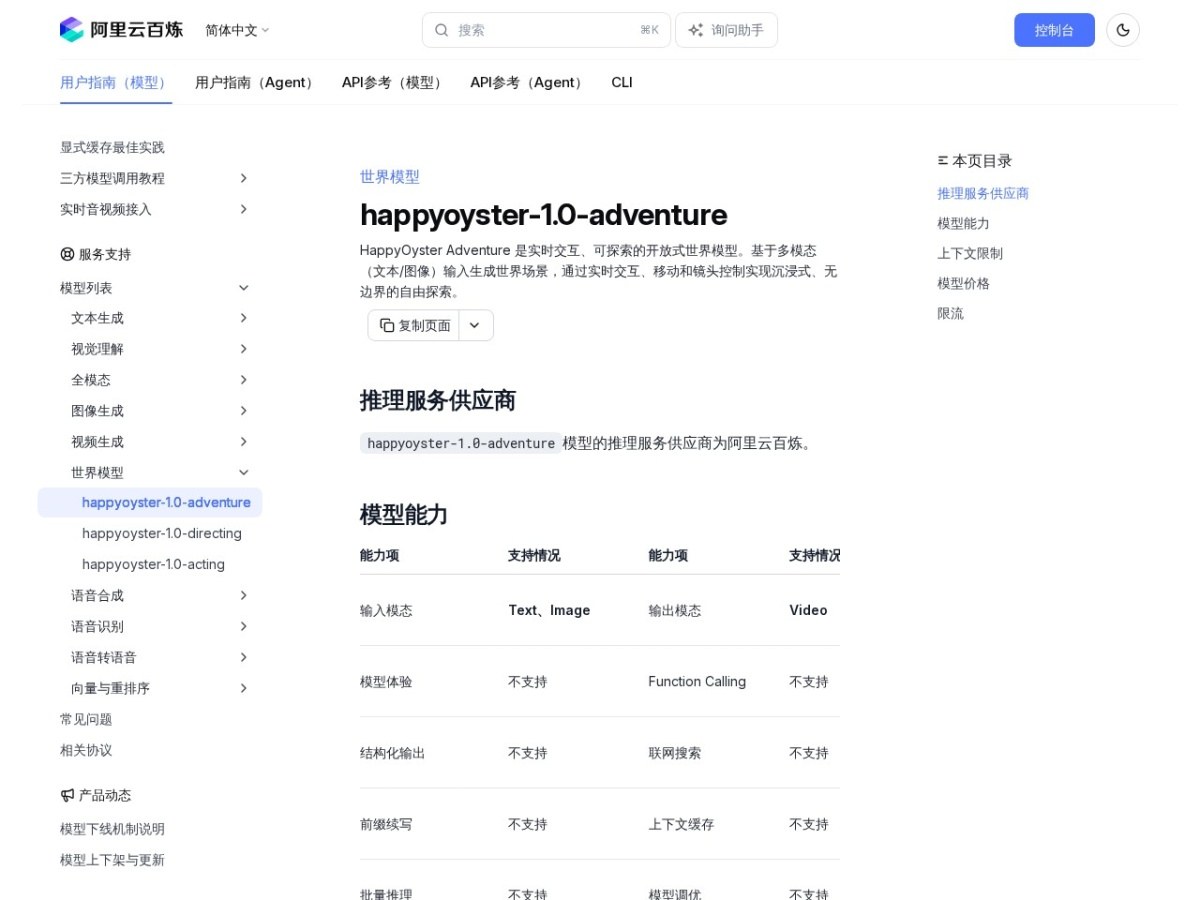Expand the 语音转语音 chevron
1200x900 pixels.
coord(243,657)
